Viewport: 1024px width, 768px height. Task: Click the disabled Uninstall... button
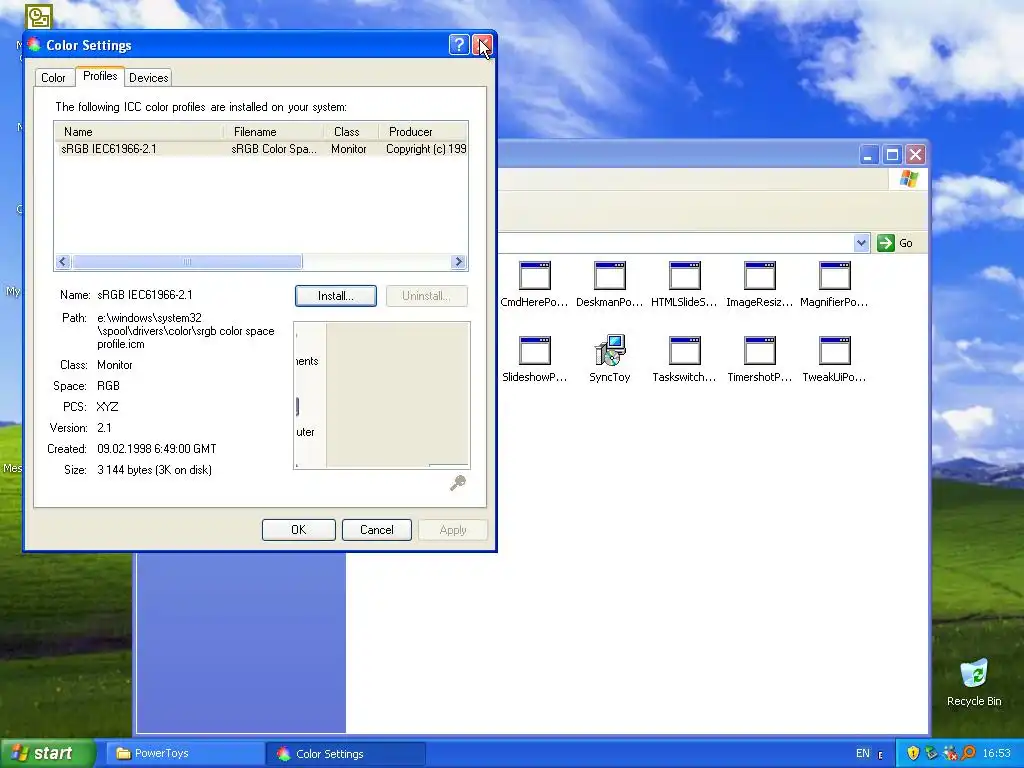(x=426, y=296)
